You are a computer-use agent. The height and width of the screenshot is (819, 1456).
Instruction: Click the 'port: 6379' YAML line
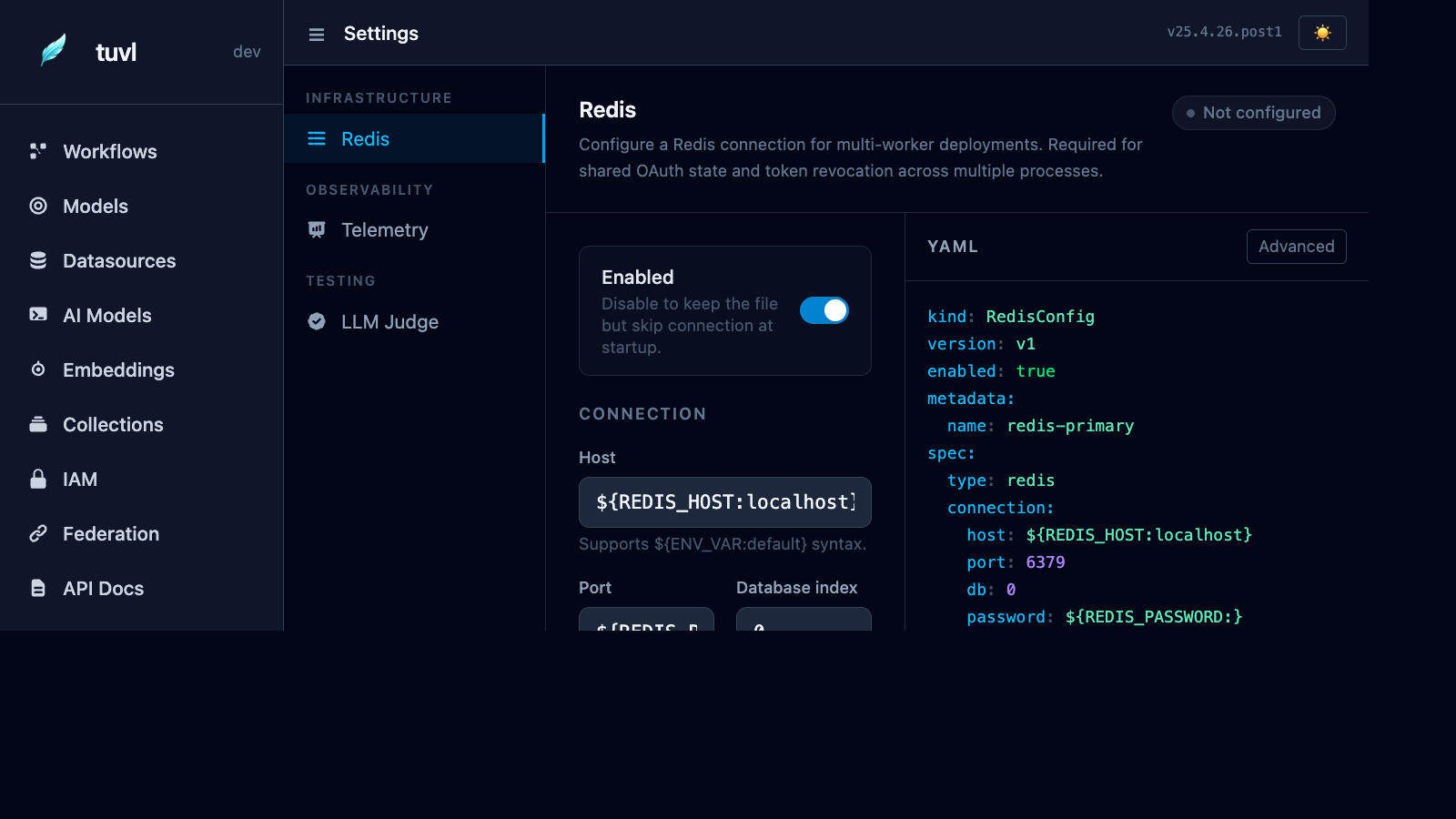point(1016,562)
